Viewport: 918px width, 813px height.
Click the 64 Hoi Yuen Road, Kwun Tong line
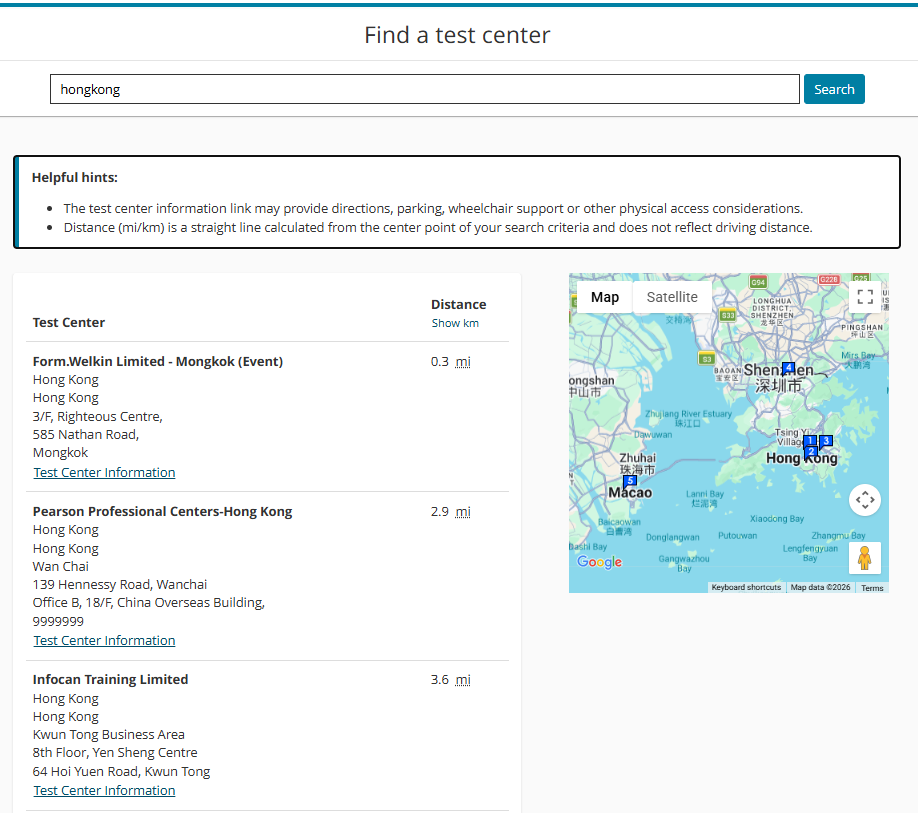[x=121, y=771]
